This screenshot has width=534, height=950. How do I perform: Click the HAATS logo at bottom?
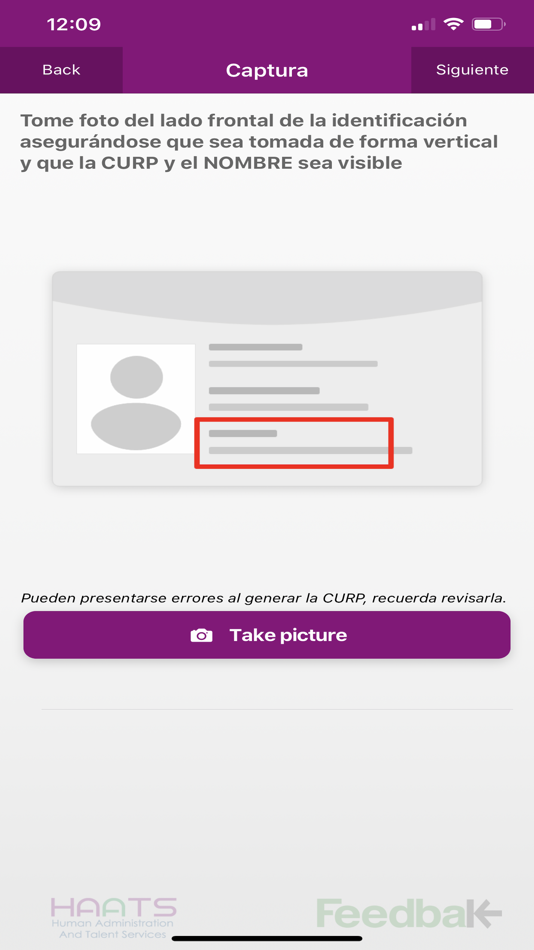point(113,917)
